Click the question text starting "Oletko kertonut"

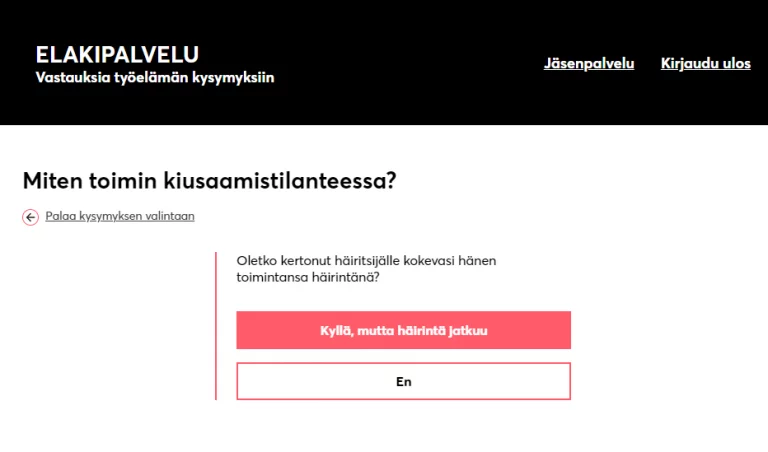(x=366, y=261)
